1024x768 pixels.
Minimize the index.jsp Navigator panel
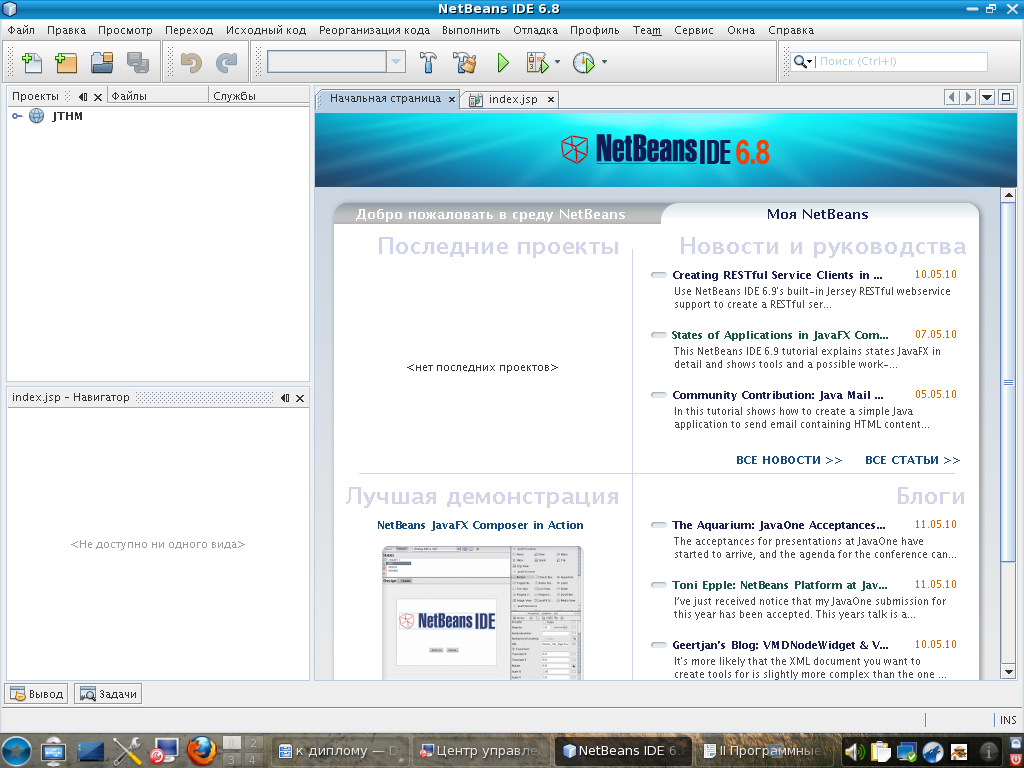285,398
